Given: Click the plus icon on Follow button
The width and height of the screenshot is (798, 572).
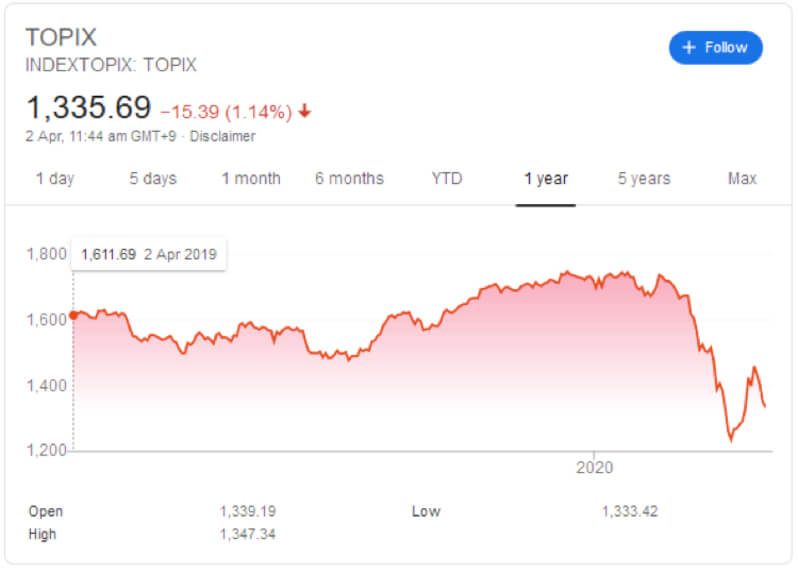Looking at the screenshot, I should point(689,47).
